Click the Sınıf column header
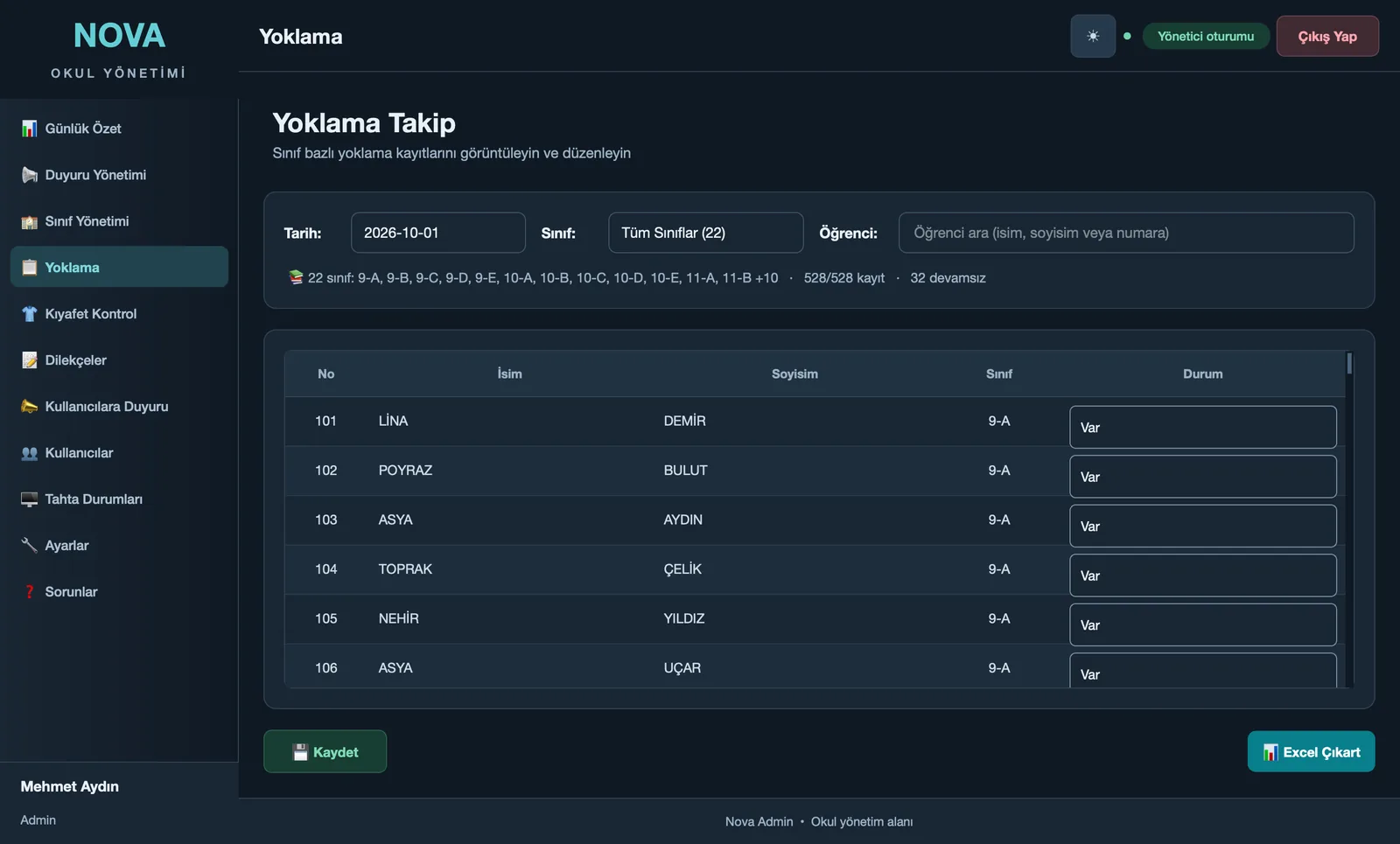 tap(999, 373)
